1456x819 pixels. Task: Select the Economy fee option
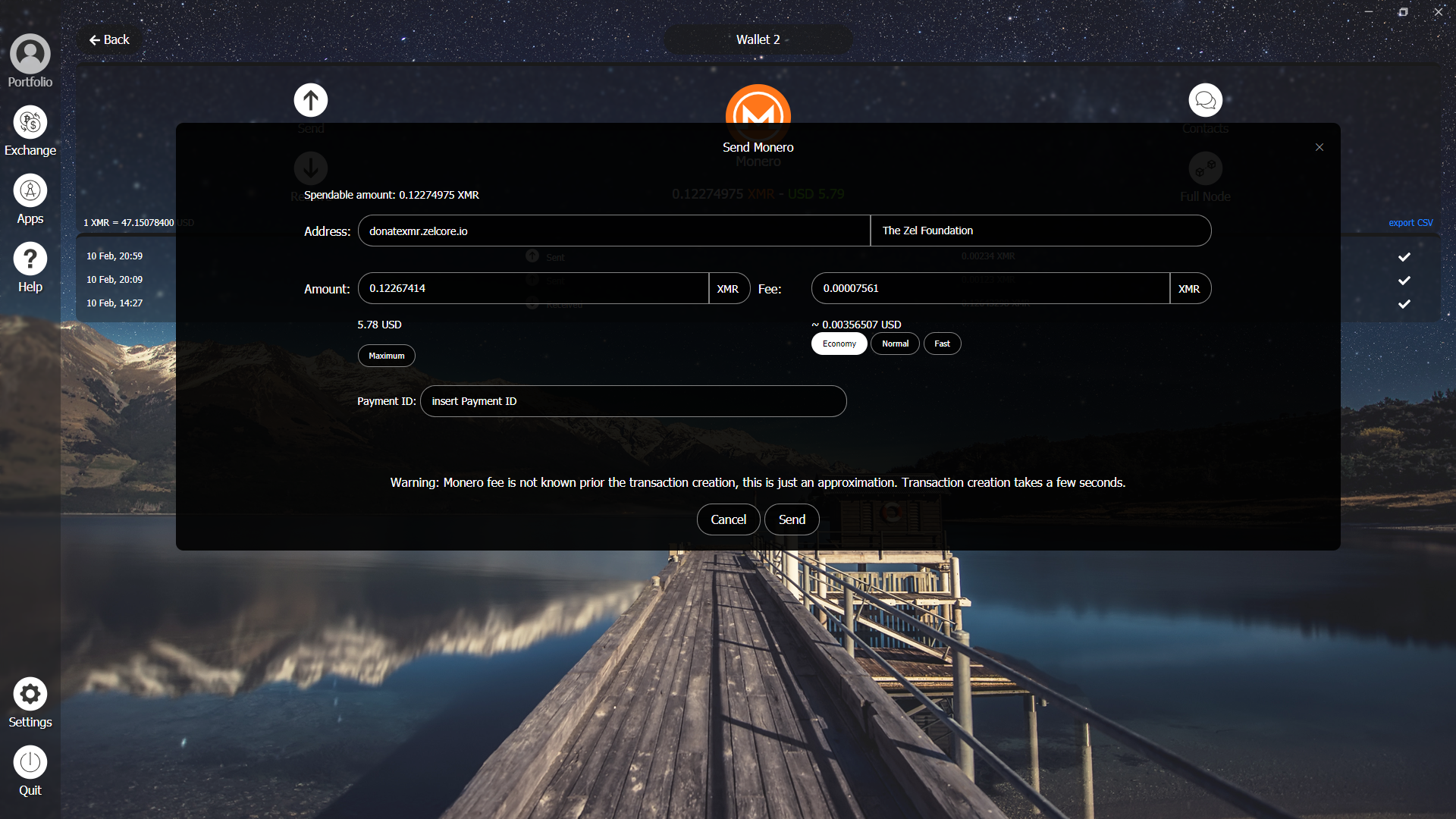[x=839, y=344]
